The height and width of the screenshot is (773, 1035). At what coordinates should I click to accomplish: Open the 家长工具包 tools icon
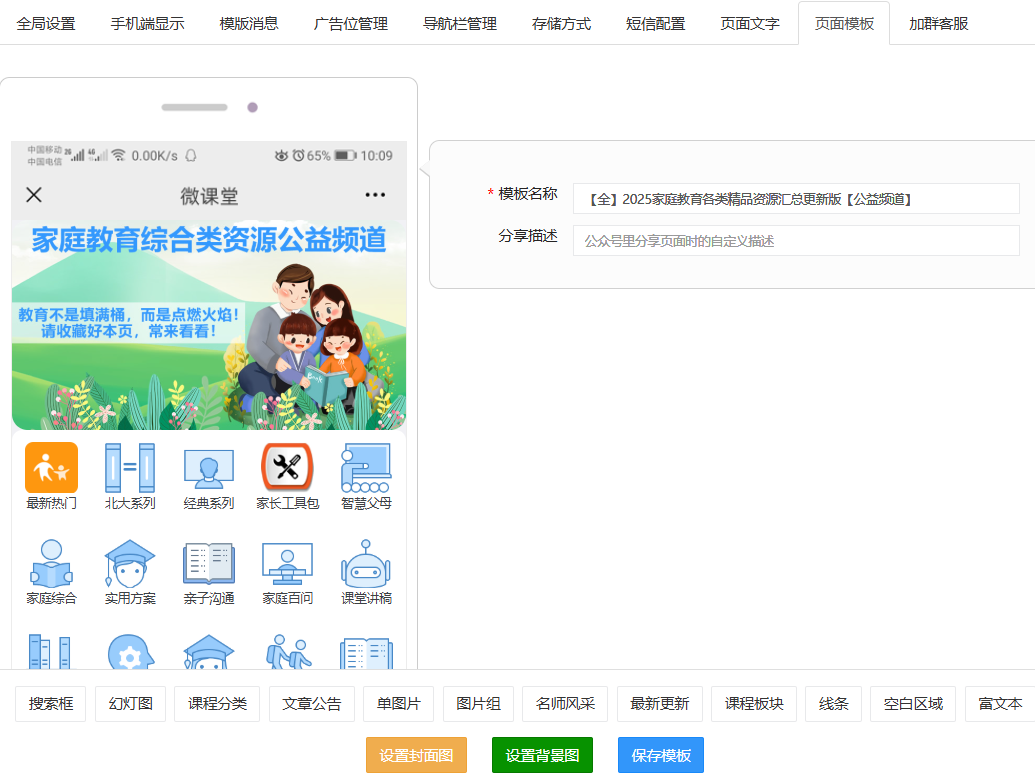click(287, 468)
